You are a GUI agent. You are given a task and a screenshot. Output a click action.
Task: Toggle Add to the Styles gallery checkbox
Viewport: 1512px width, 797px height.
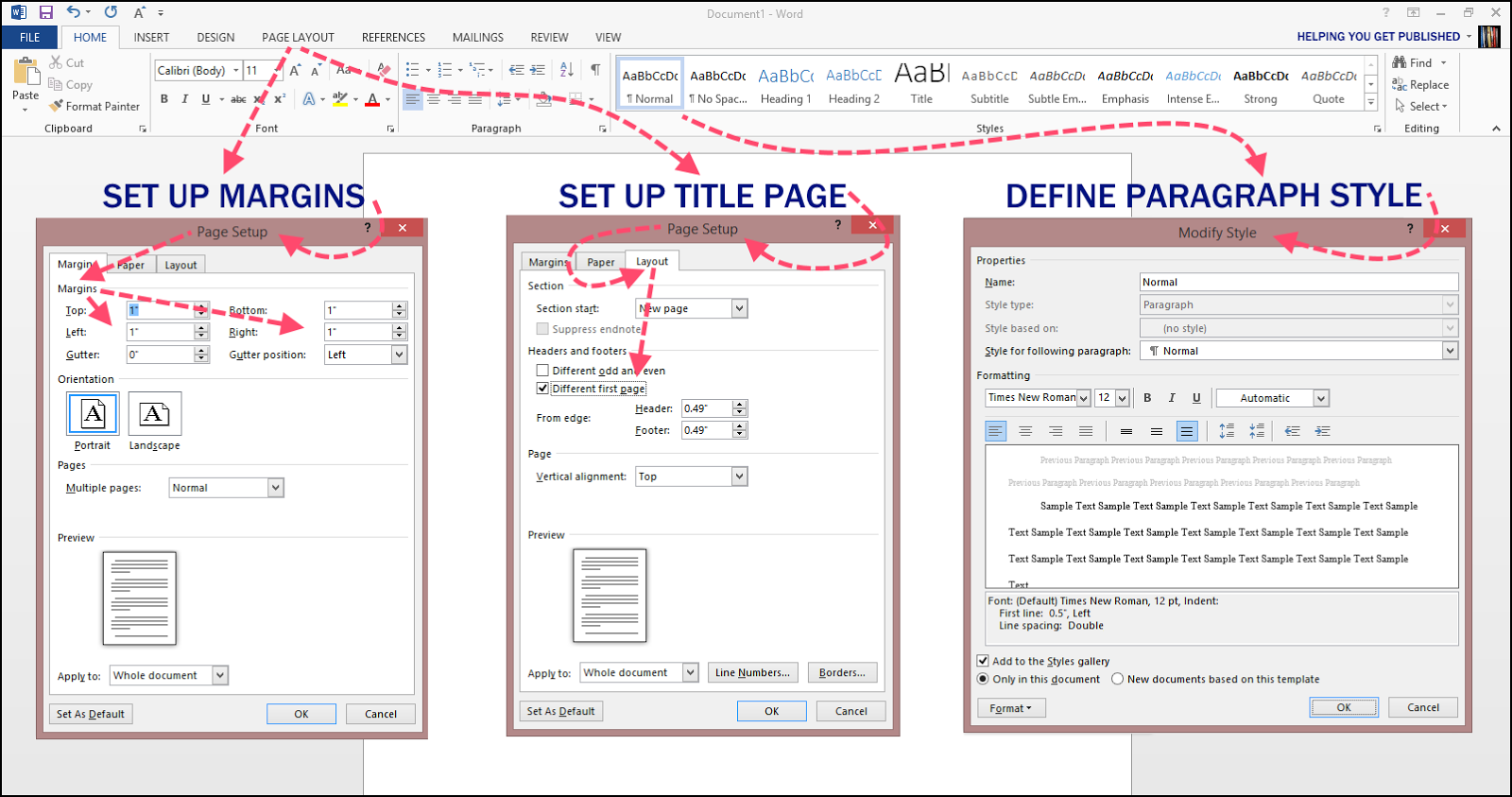click(x=983, y=661)
